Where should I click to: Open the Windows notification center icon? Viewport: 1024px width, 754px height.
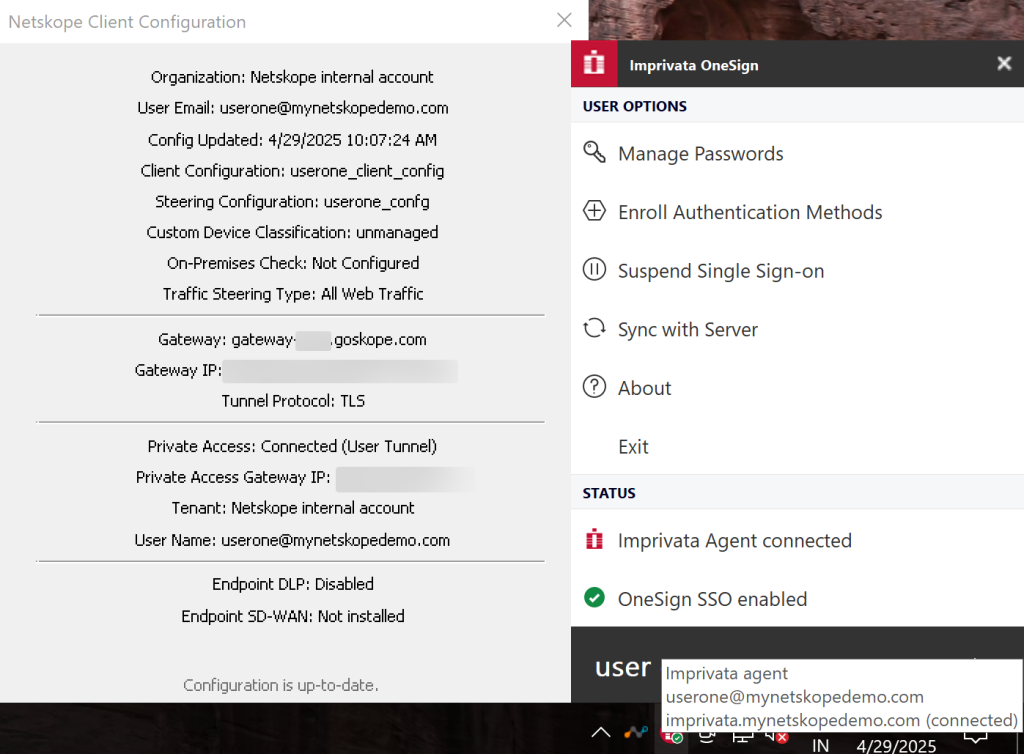(x=975, y=737)
